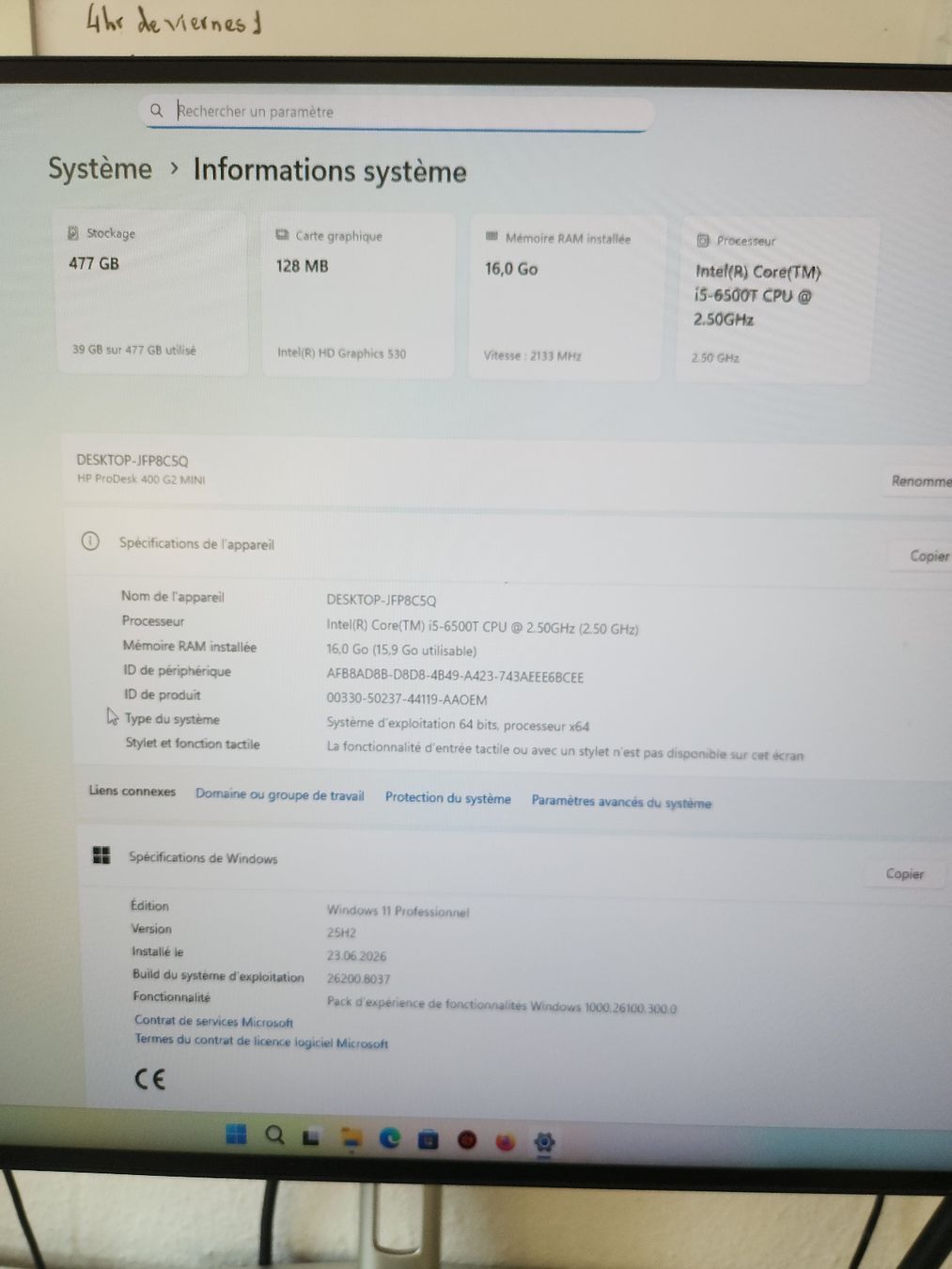
Task: Click the Liens connexes label
Action: [133, 791]
